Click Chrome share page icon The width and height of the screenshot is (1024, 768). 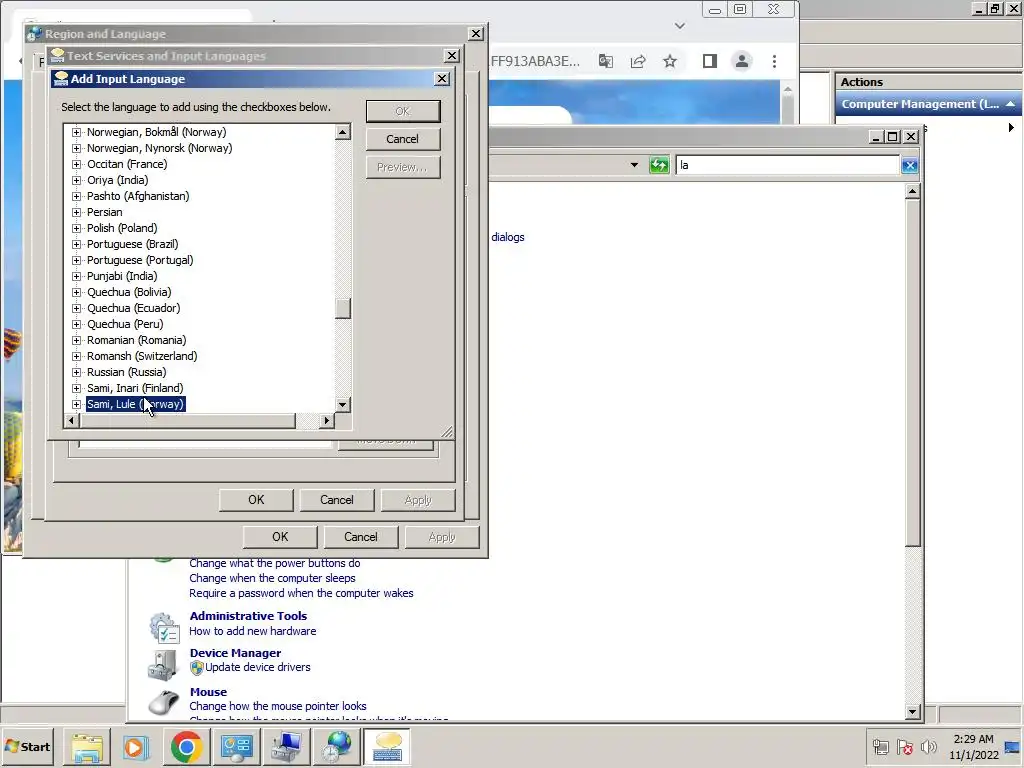(638, 61)
